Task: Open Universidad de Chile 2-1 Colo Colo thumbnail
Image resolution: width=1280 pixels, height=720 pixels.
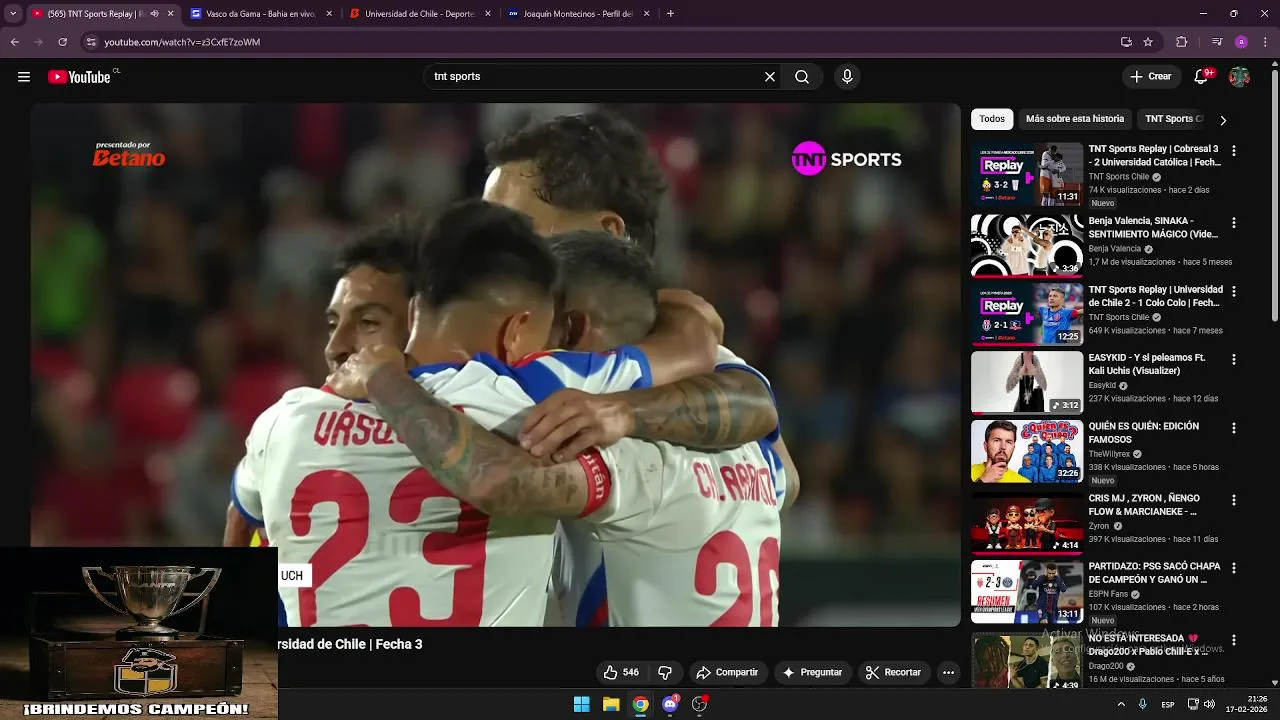Action: (1027, 314)
